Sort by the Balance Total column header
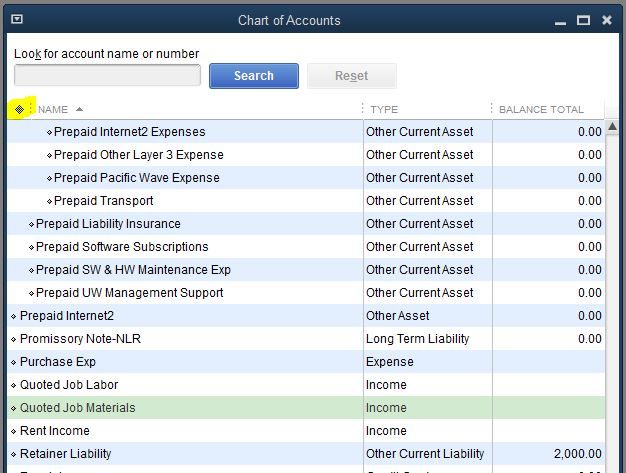 tap(540, 109)
